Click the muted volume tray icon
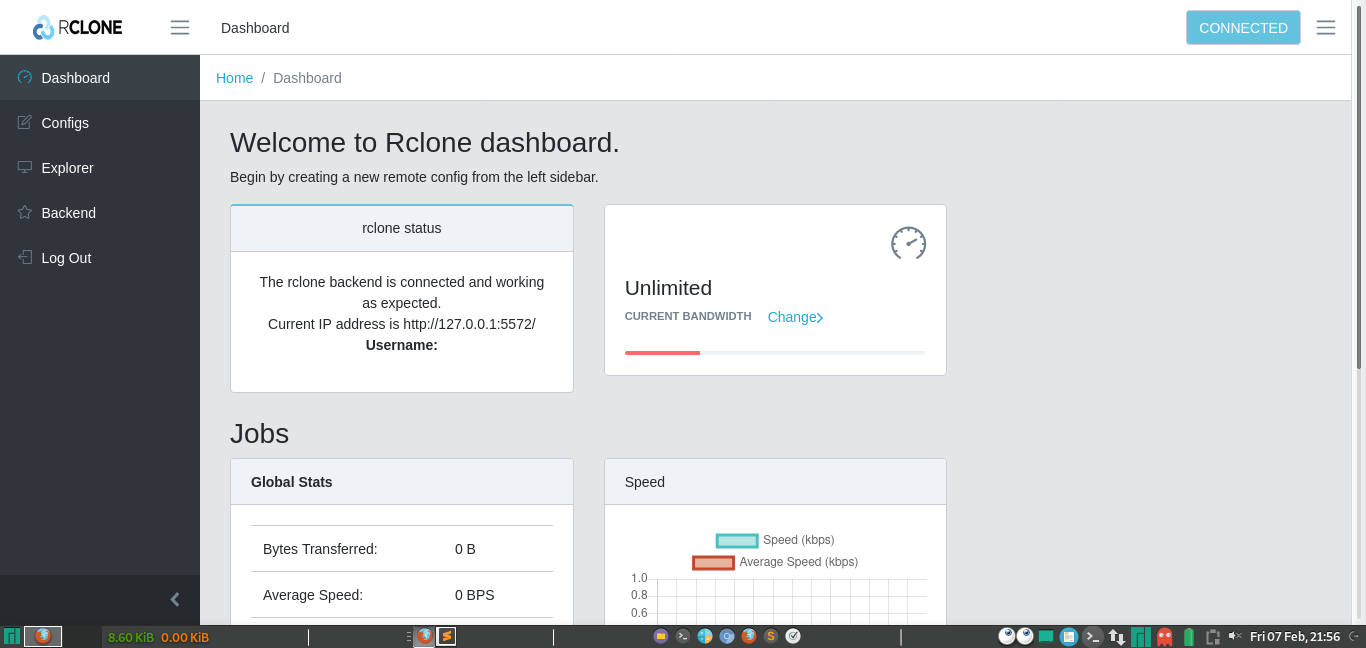The width and height of the screenshot is (1366, 648). (1235, 636)
